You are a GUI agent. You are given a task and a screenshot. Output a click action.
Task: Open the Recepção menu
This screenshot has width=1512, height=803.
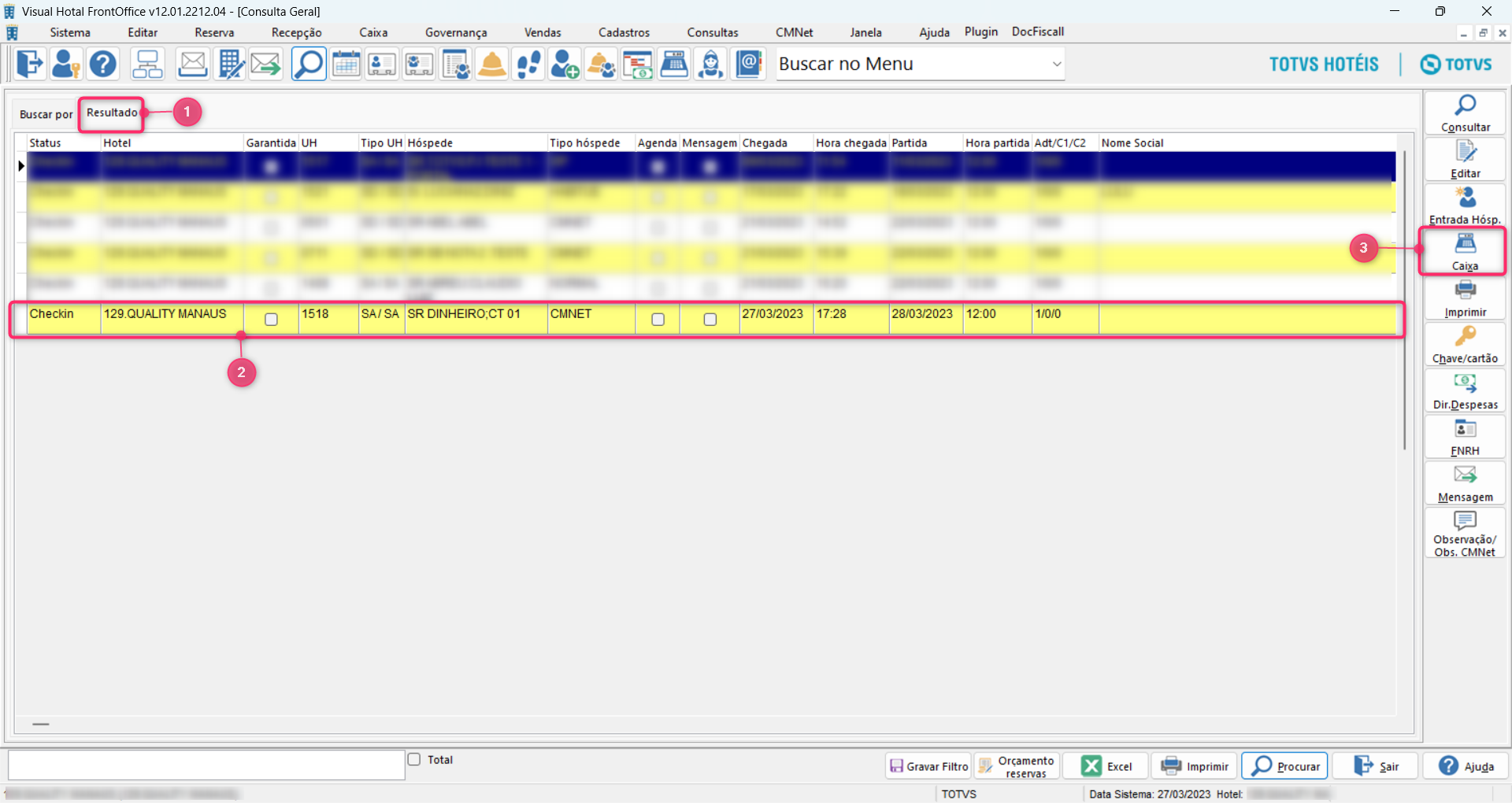(x=296, y=32)
